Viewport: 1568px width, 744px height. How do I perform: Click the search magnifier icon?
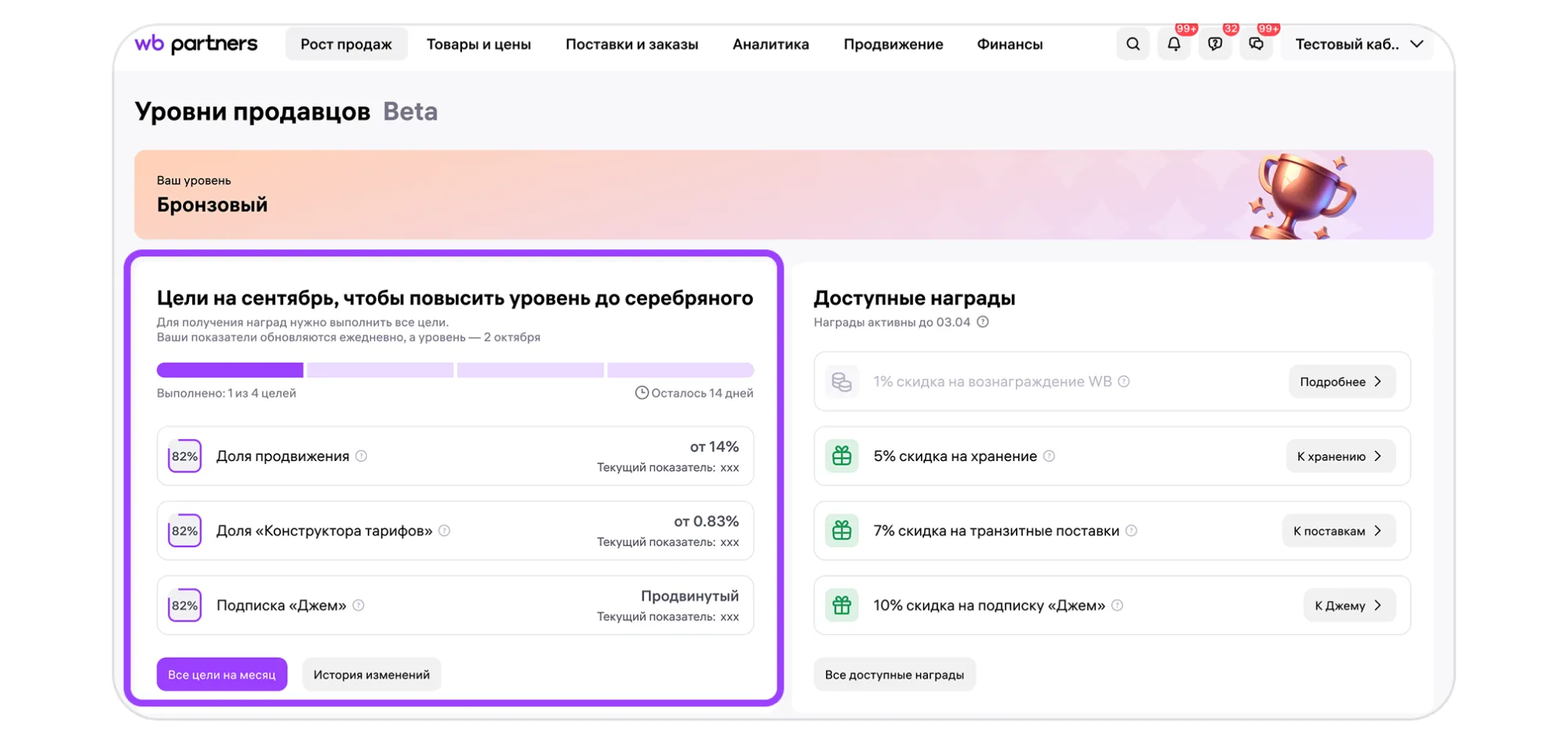[x=1132, y=45]
